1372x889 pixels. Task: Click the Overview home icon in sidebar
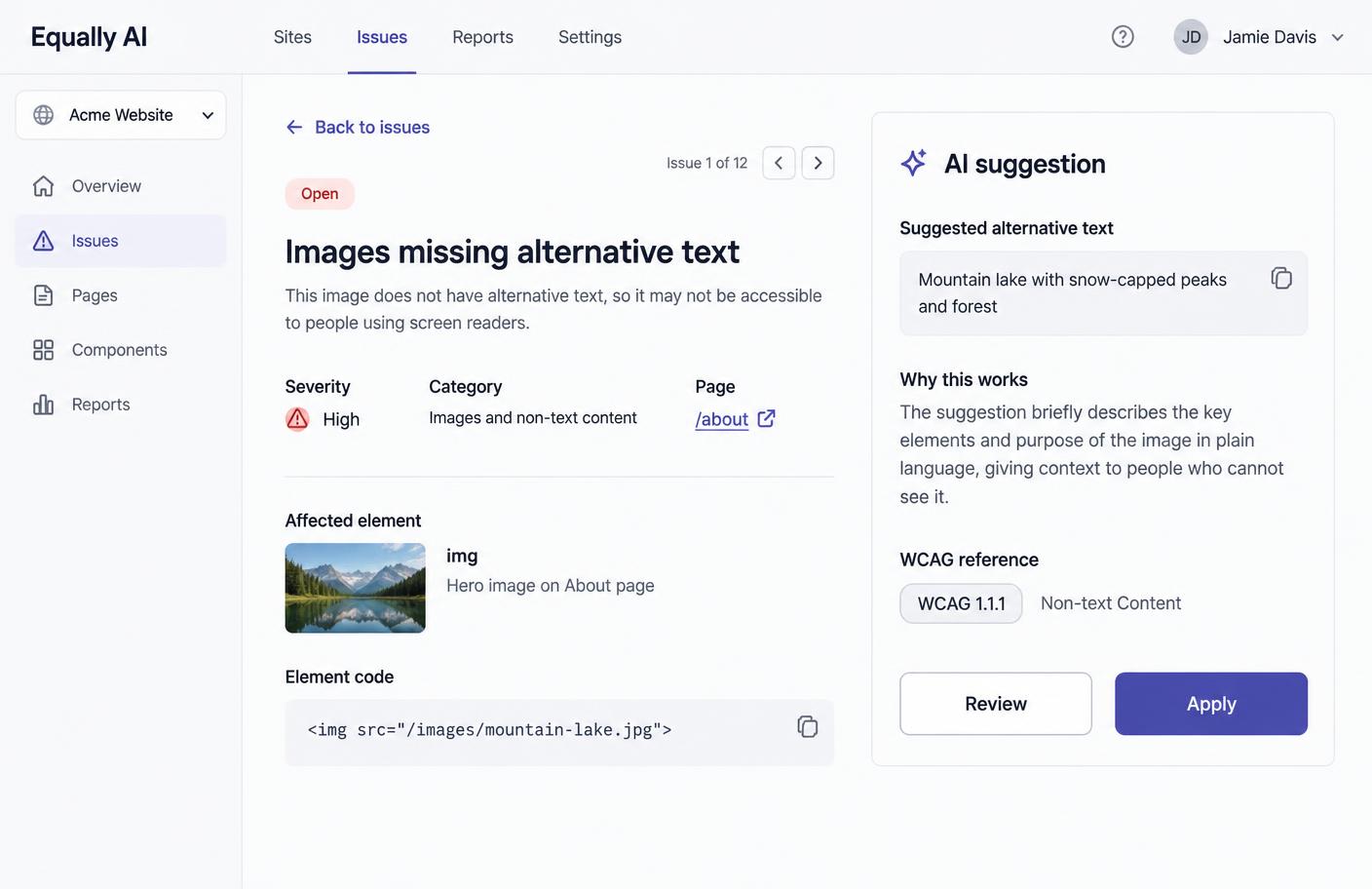44,186
